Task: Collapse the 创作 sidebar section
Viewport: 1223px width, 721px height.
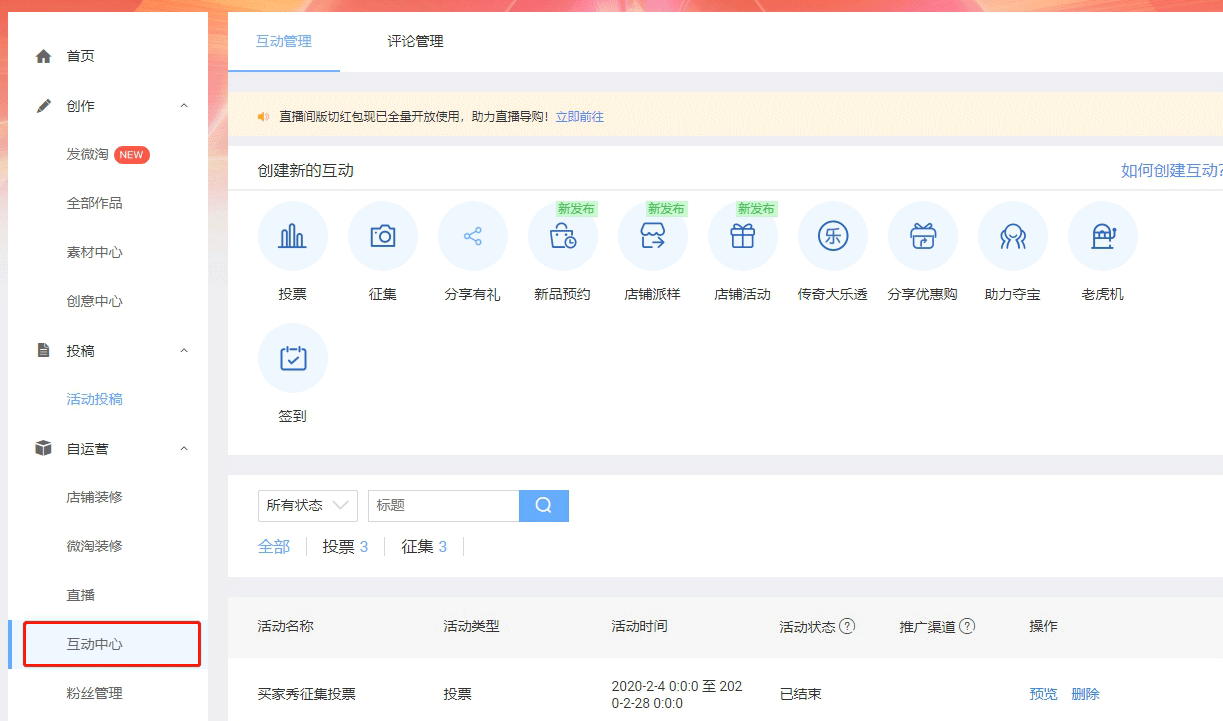Action: tap(184, 106)
